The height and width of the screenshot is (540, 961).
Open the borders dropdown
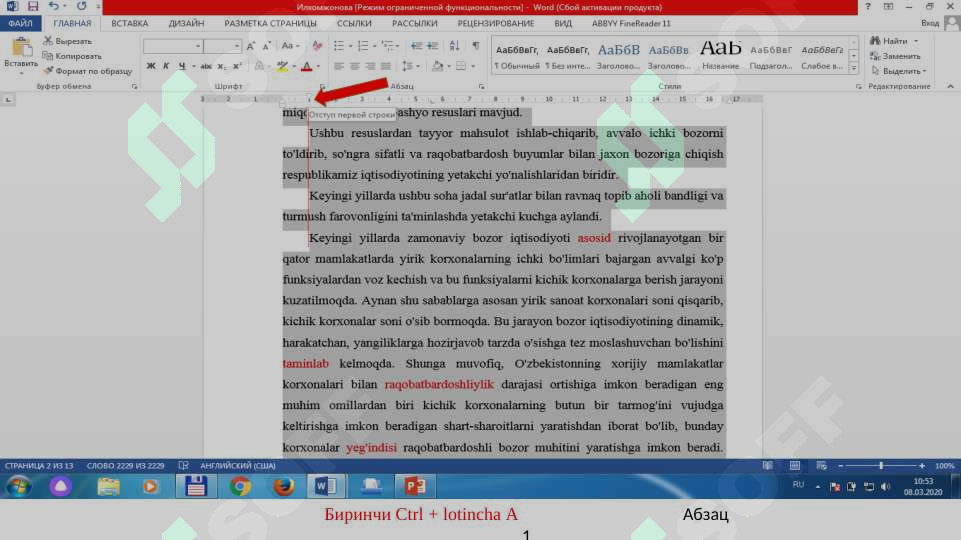click(472, 66)
